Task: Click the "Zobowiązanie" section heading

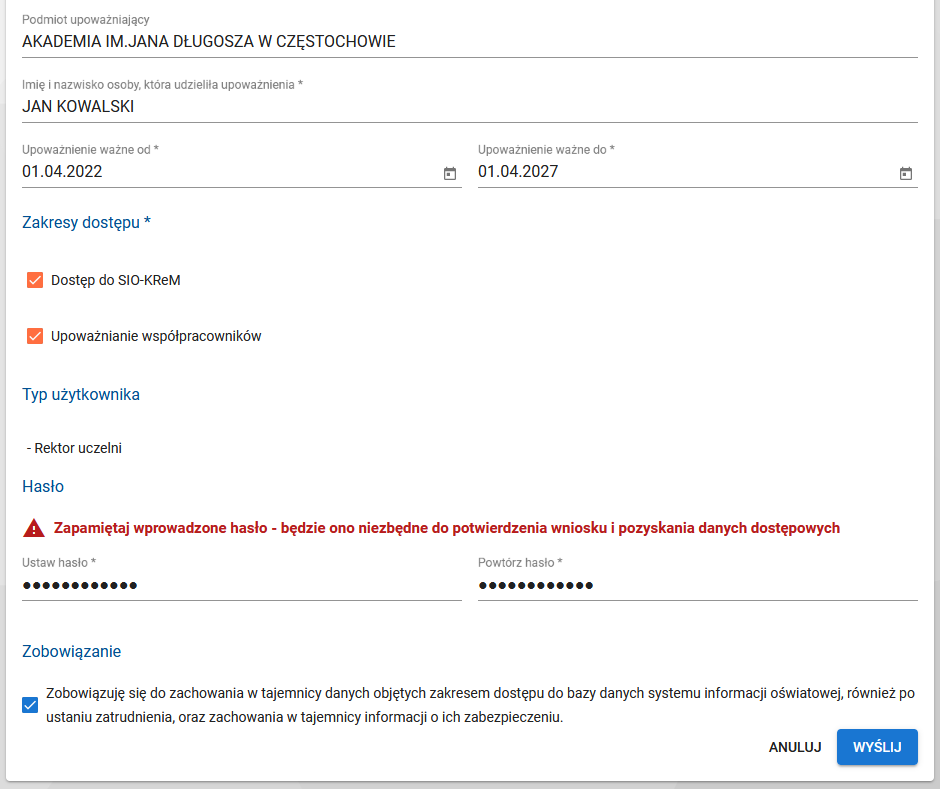Action: point(72,651)
